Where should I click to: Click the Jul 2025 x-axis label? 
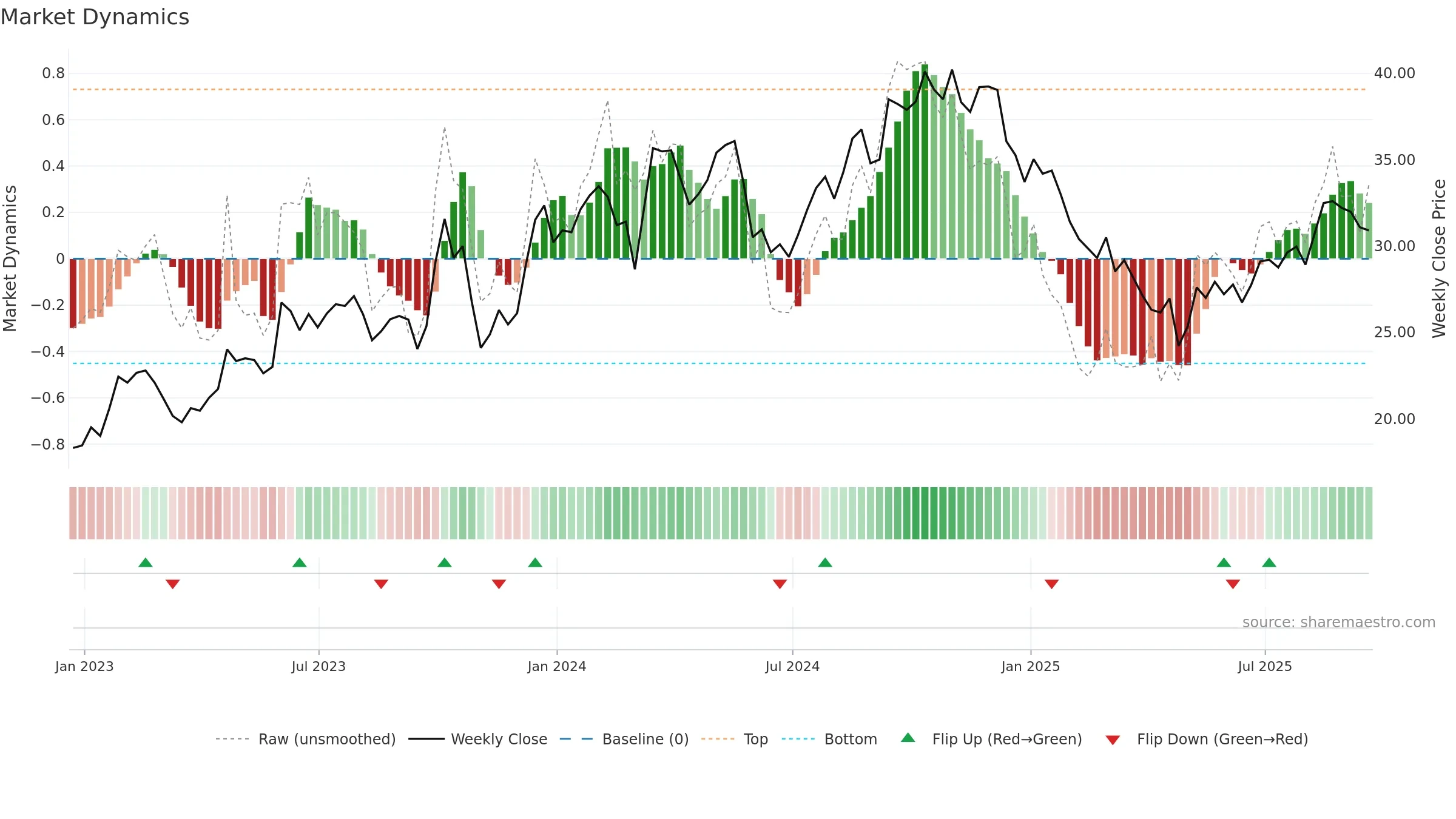click(x=1265, y=667)
